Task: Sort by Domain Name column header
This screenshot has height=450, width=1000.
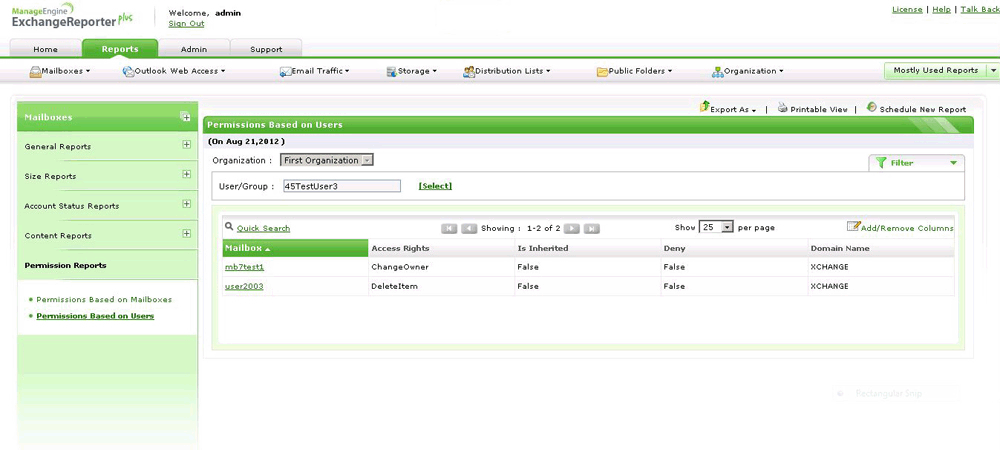Action: pyautogui.click(x=881, y=248)
